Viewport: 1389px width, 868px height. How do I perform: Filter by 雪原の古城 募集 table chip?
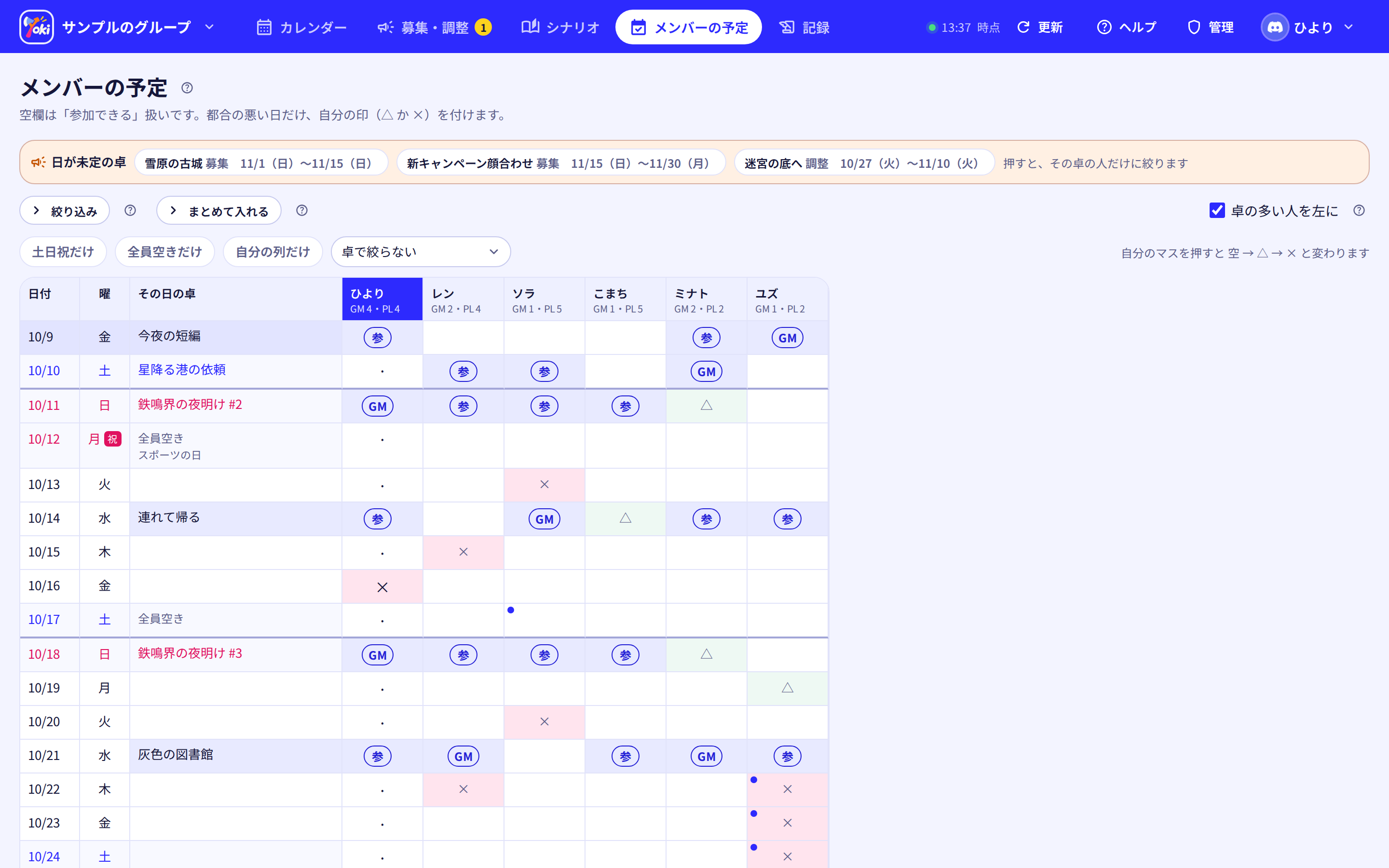pos(261,163)
